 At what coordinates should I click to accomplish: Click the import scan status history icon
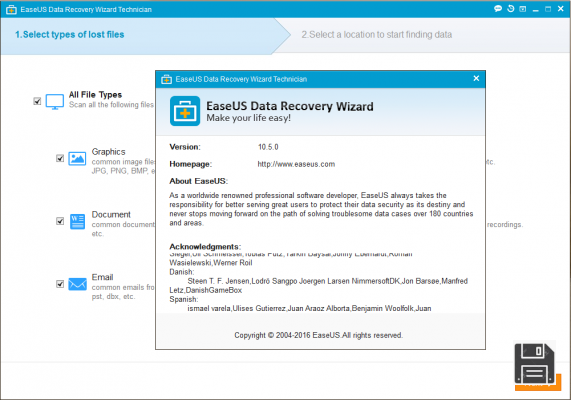[x=511, y=9]
